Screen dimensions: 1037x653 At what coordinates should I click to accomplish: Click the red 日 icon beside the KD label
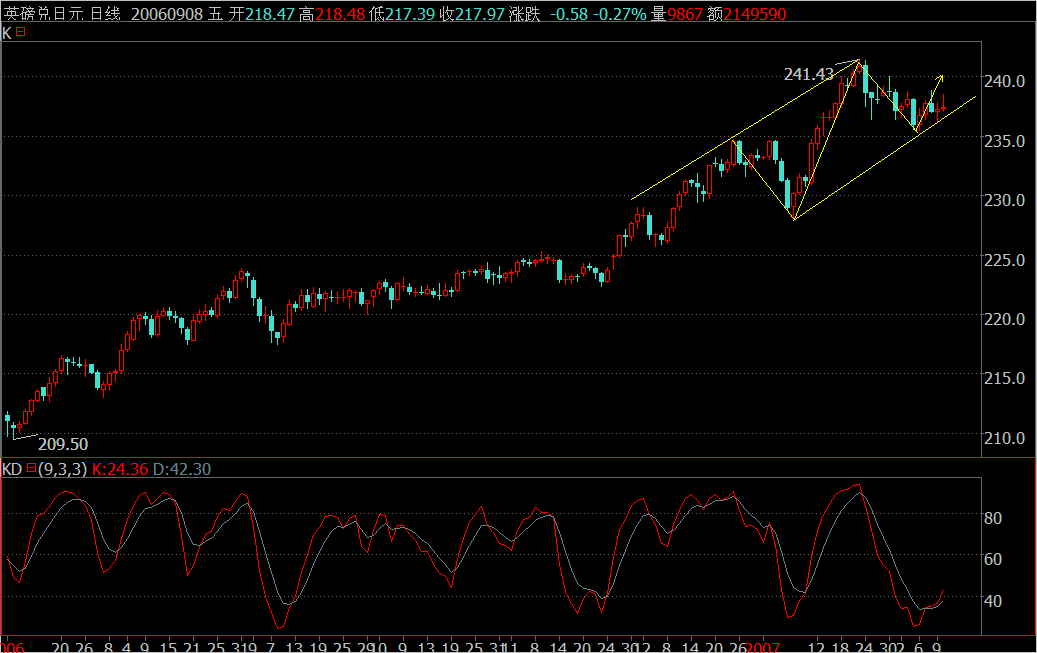click(x=32, y=467)
